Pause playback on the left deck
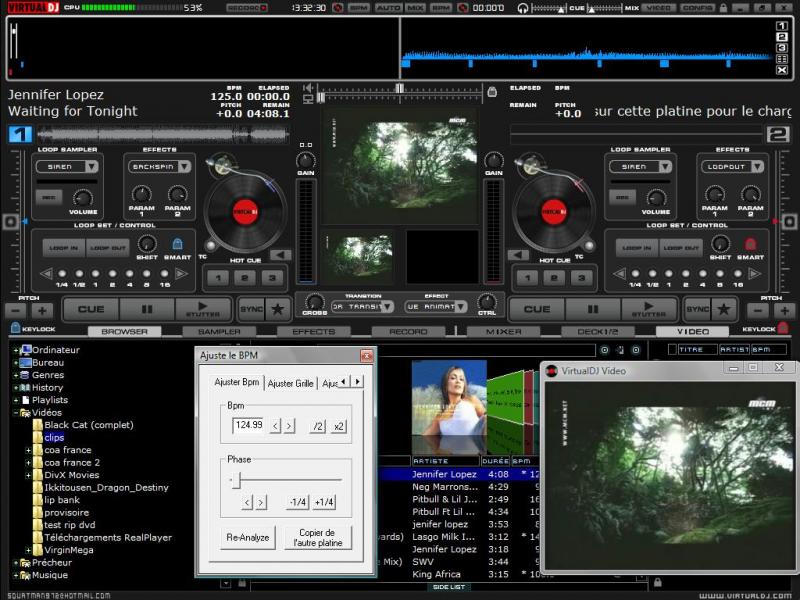The height and width of the screenshot is (600, 800). 146,310
